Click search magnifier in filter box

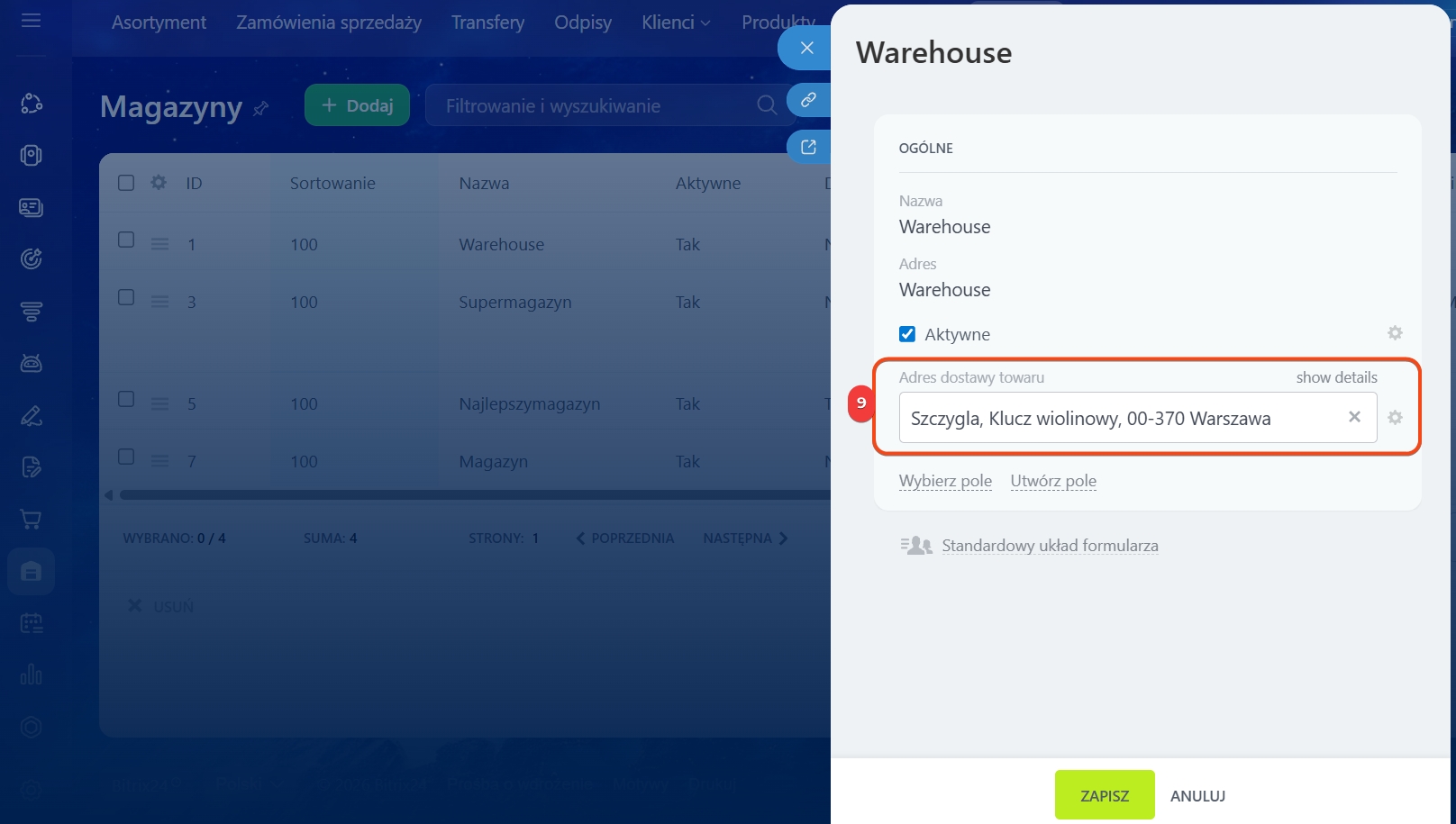(766, 105)
